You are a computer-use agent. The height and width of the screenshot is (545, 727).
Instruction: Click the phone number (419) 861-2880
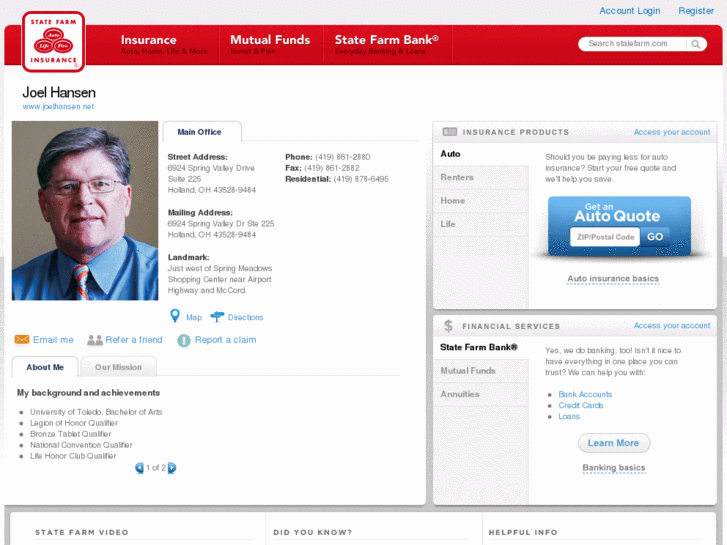[x=343, y=157]
